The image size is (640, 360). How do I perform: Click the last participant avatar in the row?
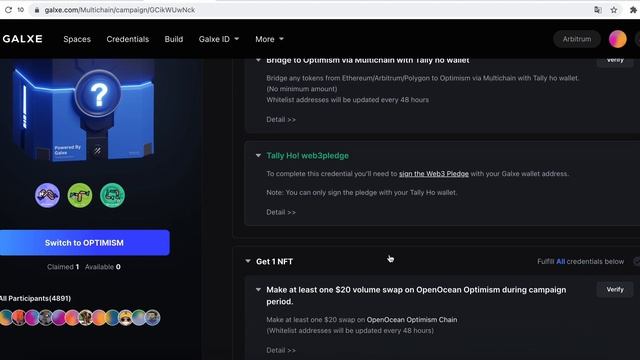153,318
